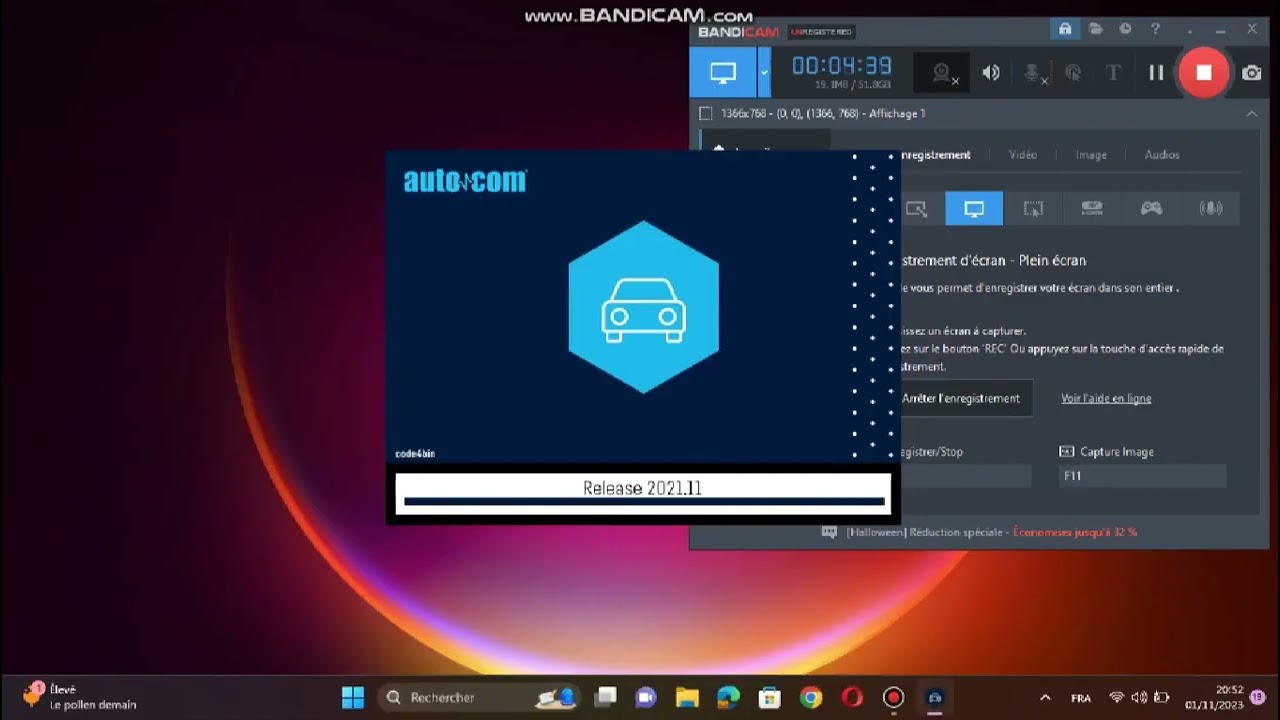Viewport: 1280px width, 720px height.
Task: Stop recording with the red button
Action: pyautogui.click(x=1203, y=72)
